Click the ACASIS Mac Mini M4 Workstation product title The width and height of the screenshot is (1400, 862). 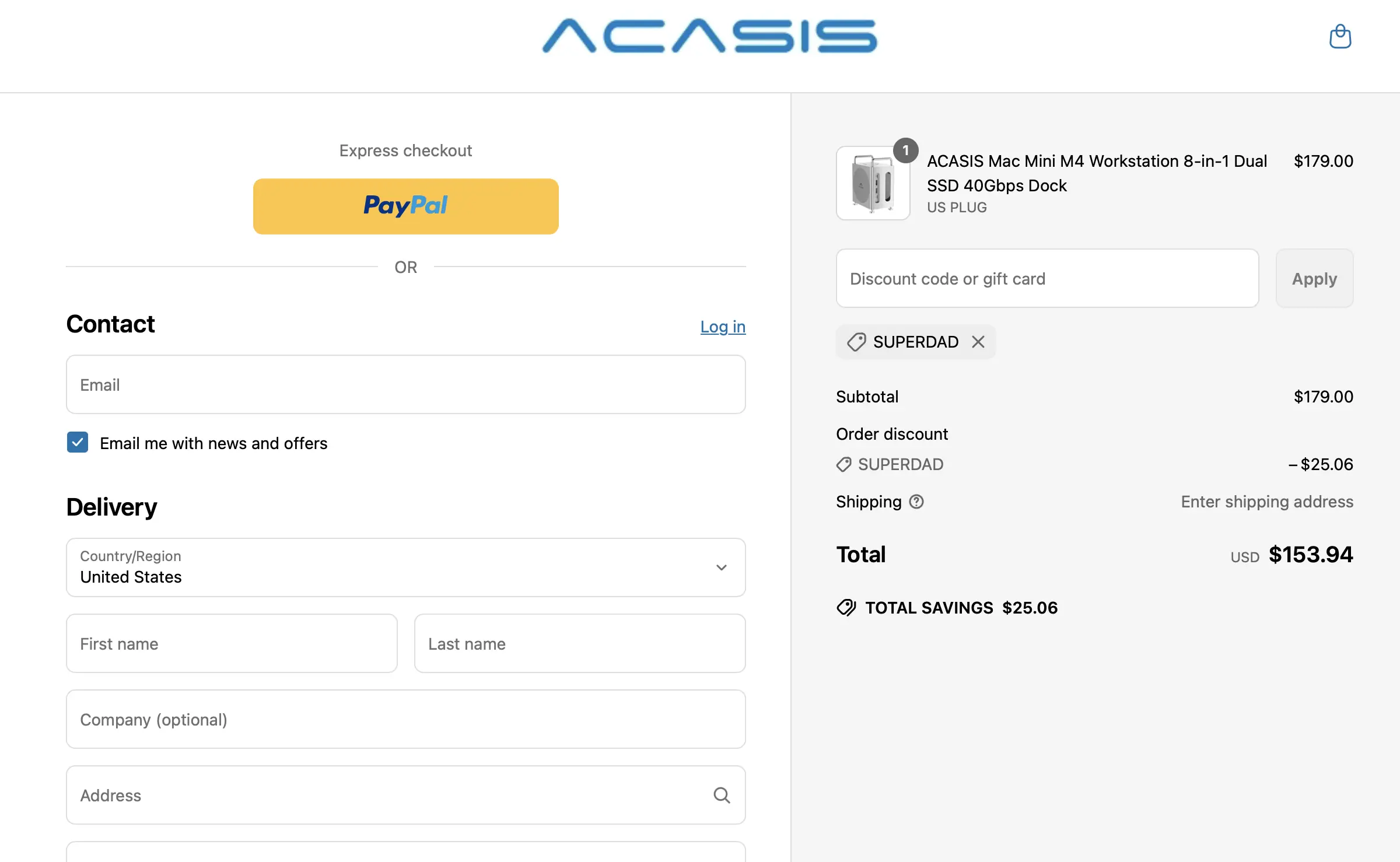click(x=1097, y=173)
